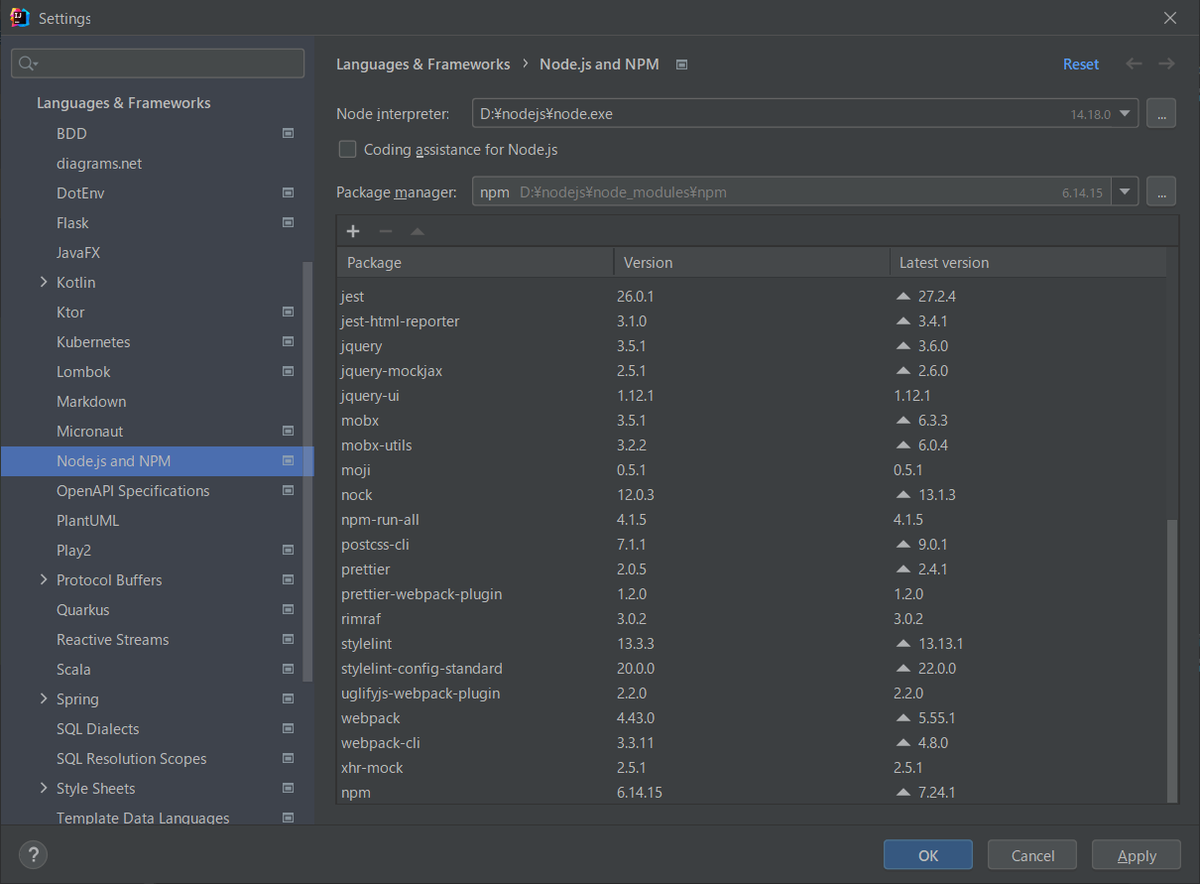Screen dimensions: 1200x884
Task: Click the project icon on the Ktor row
Action: click(288, 312)
